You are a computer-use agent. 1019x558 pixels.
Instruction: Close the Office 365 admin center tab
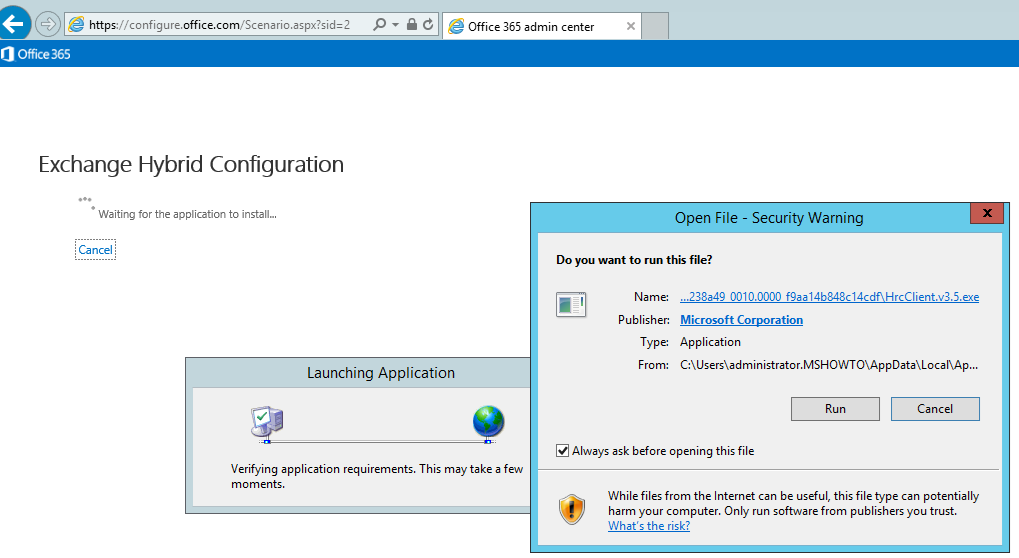[x=630, y=27]
